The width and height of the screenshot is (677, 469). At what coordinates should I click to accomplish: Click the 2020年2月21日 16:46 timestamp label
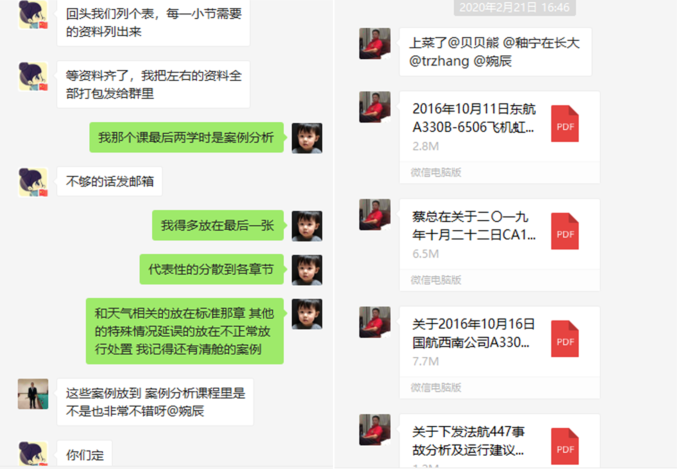(x=515, y=7)
